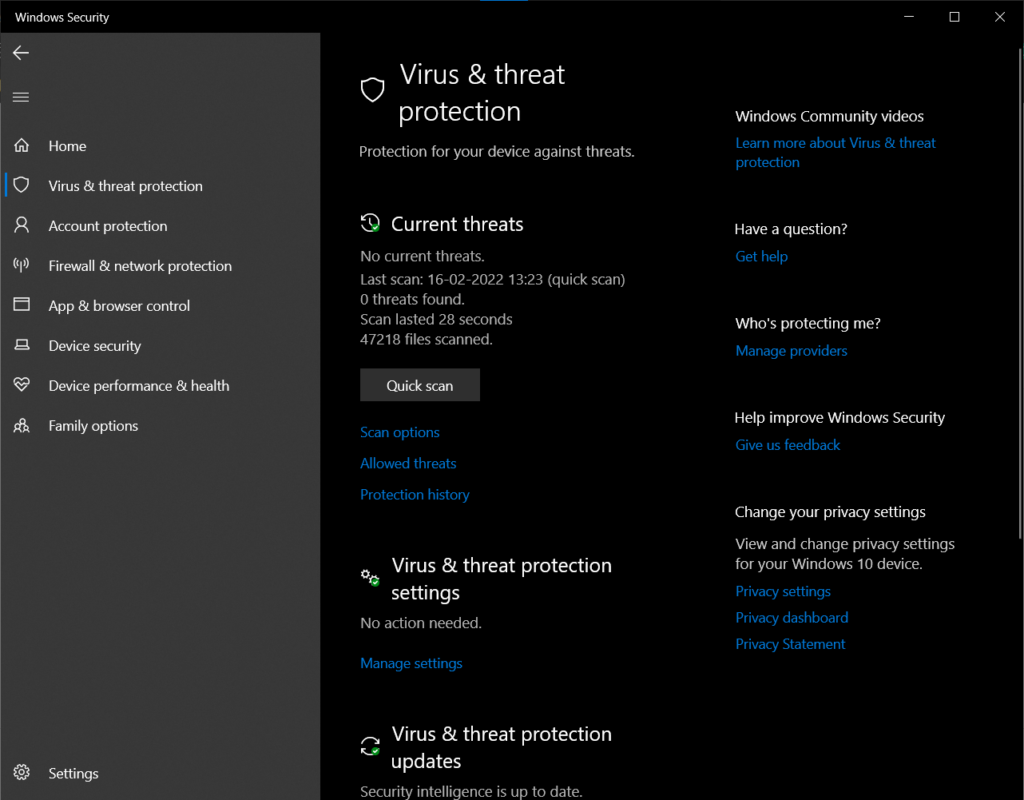View Allowed threats
Image resolution: width=1024 pixels, height=800 pixels.
(x=408, y=464)
